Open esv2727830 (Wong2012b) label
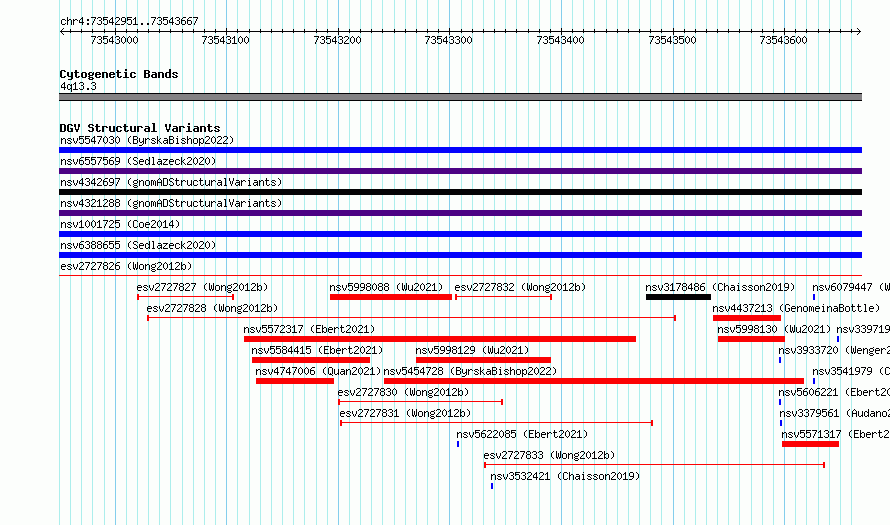Image resolution: width=890 pixels, height=525 pixels. click(404, 392)
